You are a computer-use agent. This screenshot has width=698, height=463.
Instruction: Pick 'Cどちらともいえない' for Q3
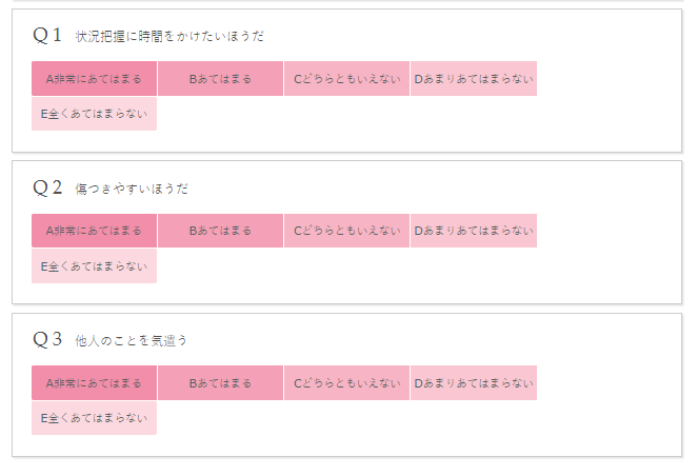(346, 383)
